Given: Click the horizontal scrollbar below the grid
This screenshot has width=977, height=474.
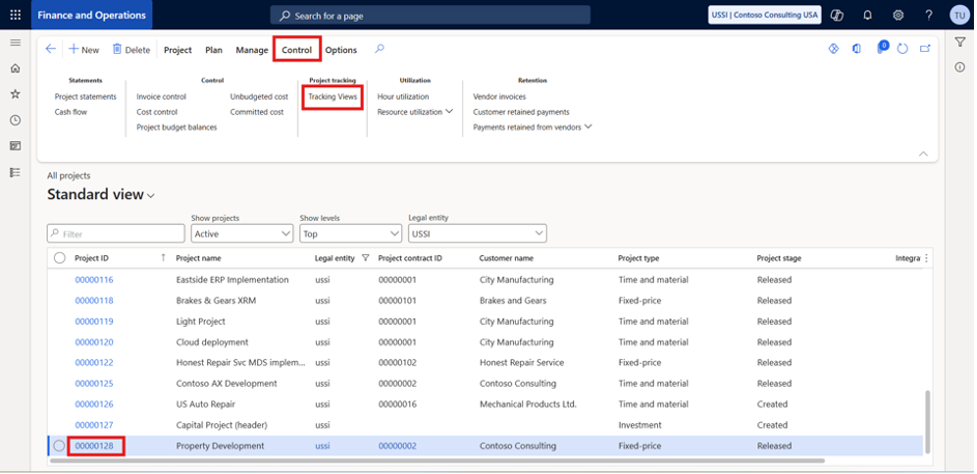Looking at the screenshot, I should (x=437, y=461).
